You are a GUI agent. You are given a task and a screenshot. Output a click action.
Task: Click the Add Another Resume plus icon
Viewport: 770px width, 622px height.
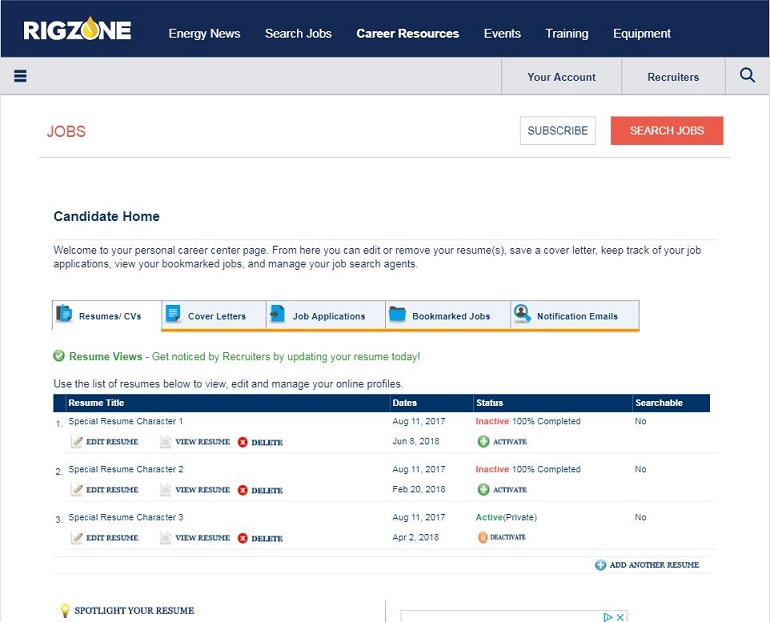point(600,565)
